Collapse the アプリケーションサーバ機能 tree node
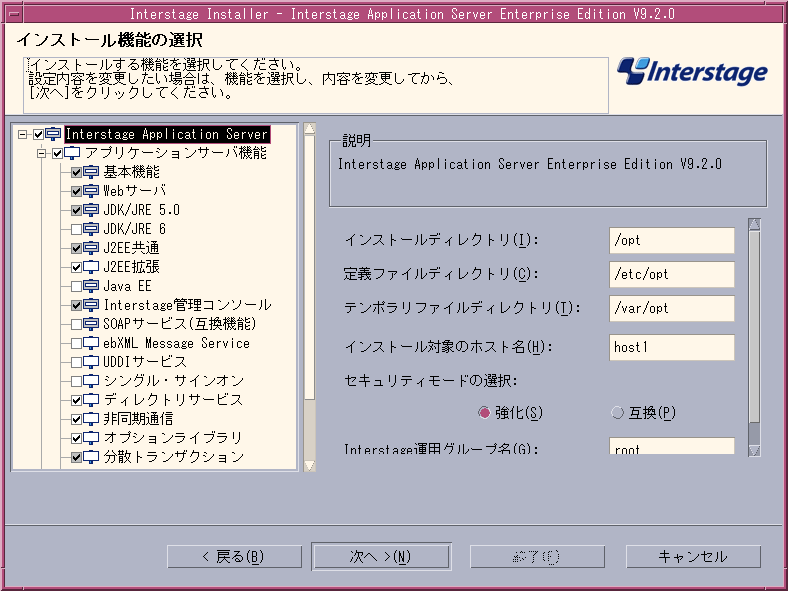Screen dimensions: 788x591 [41, 154]
